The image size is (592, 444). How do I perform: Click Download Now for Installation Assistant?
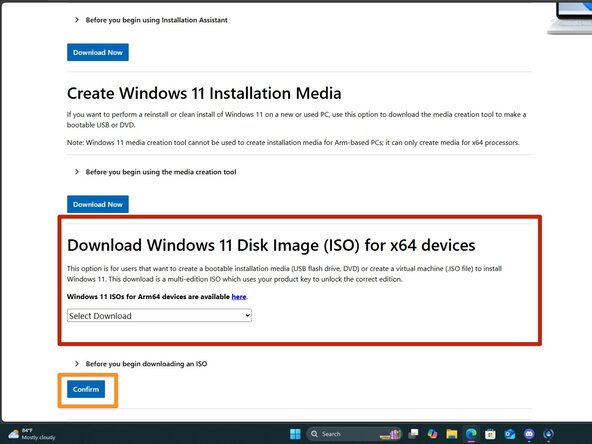coord(98,52)
